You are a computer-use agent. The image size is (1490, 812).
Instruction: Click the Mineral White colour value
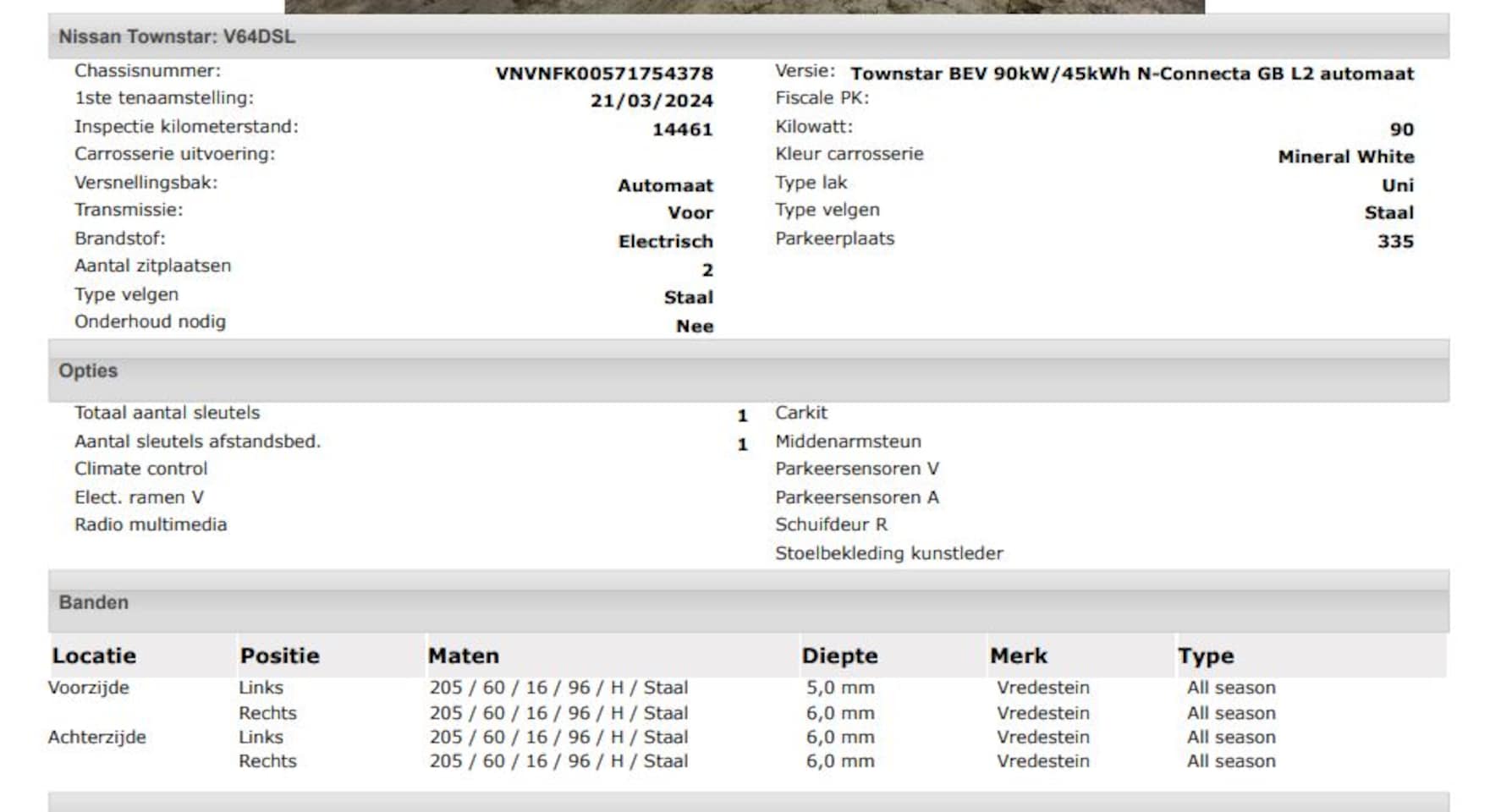1345,157
